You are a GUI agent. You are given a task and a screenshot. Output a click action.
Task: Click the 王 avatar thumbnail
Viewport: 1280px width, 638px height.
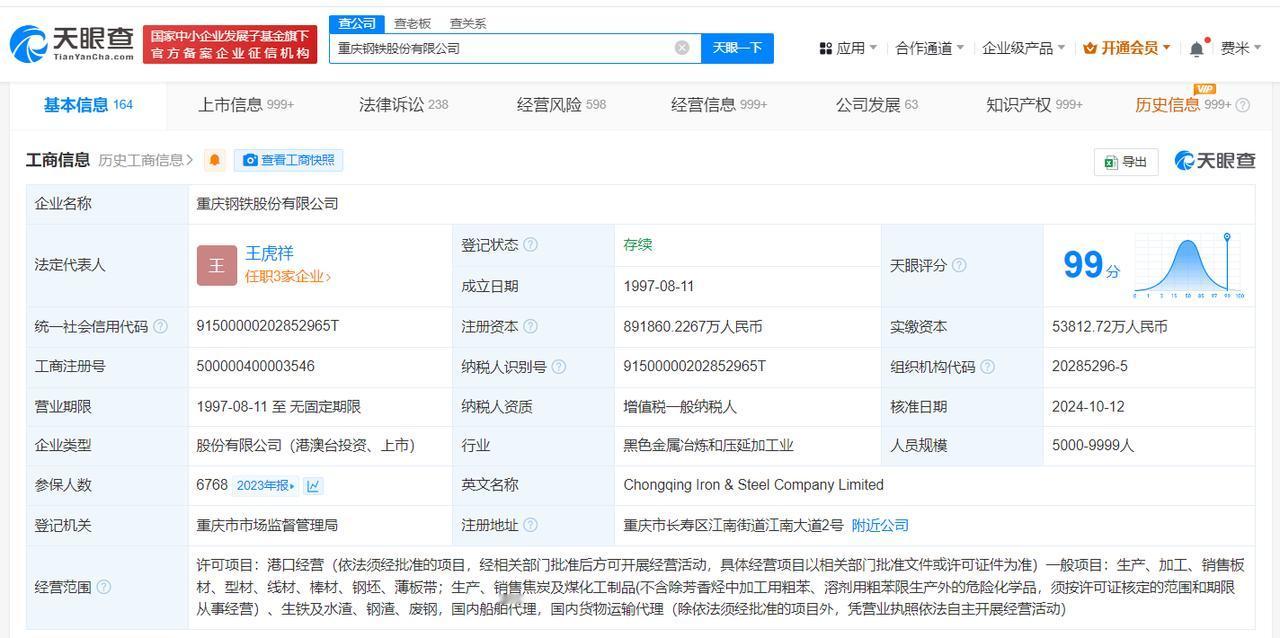[x=217, y=265]
